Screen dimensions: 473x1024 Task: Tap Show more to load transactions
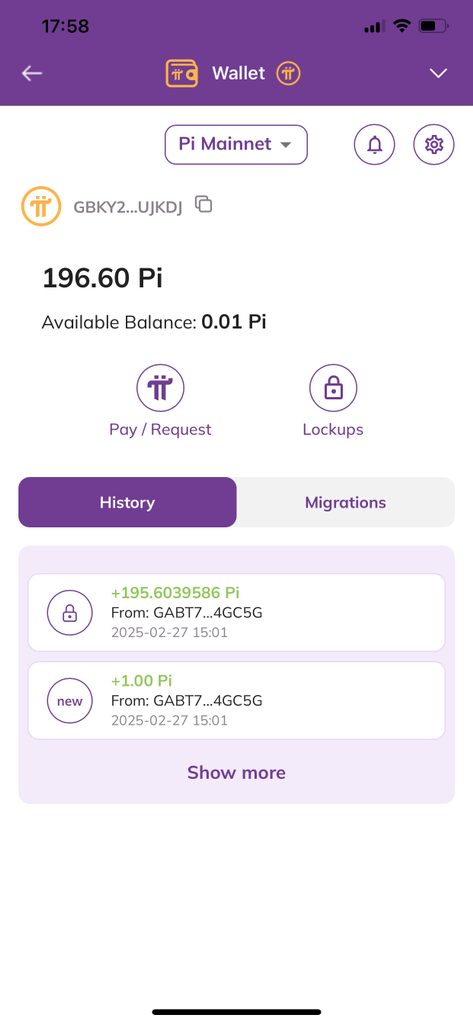[236, 773]
